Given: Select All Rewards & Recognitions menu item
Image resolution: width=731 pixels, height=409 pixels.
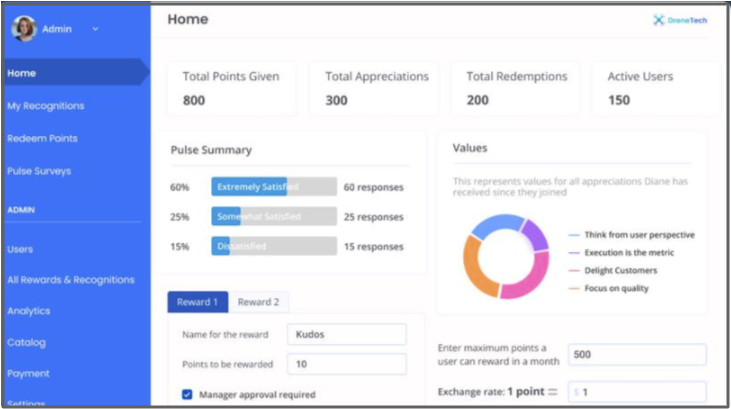Looking at the screenshot, I should tap(70, 280).
